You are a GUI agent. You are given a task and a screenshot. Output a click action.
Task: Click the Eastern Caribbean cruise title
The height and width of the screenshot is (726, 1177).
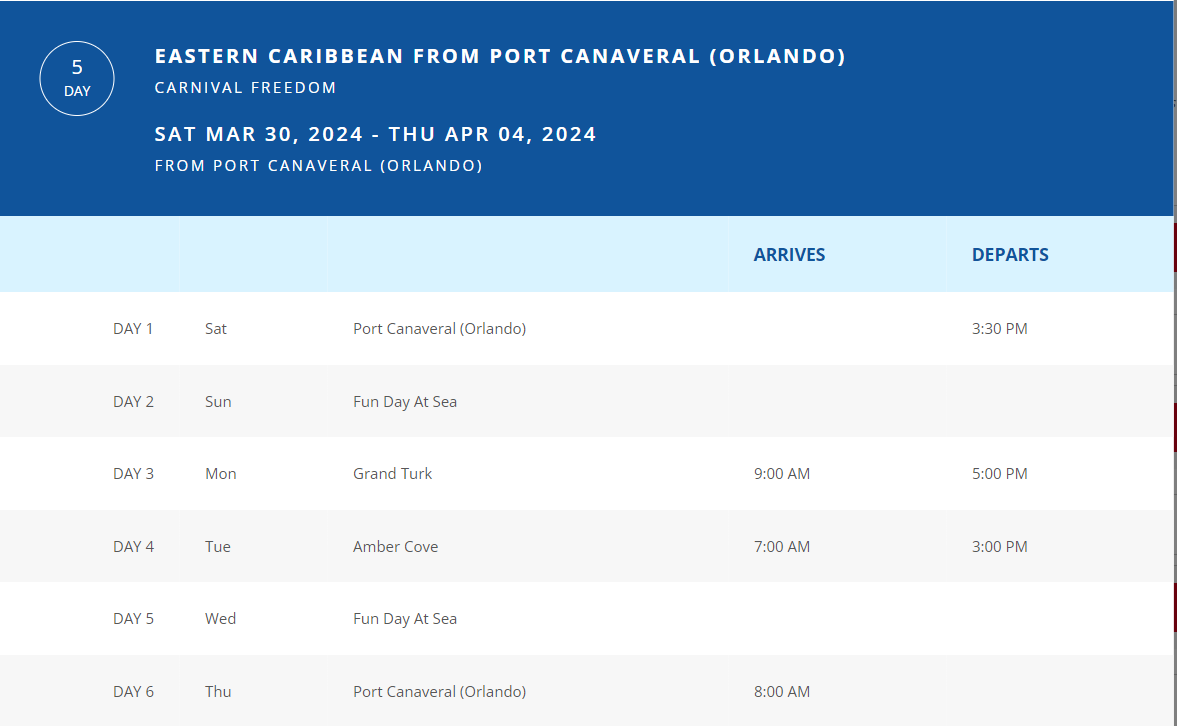[500, 56]
